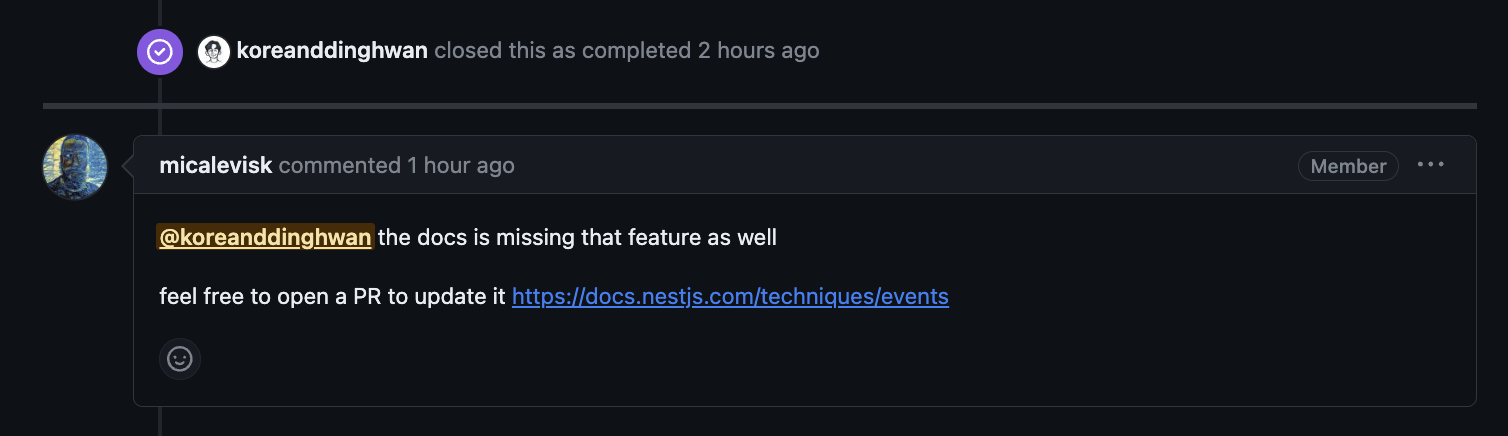
Task: Click the purple closed-as-completed check icon
Action: point(160,52)
